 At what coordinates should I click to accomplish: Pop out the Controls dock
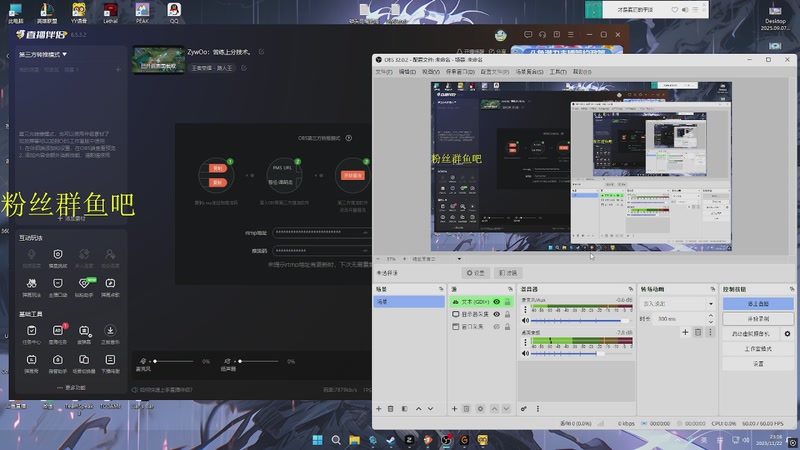(792, 289)
